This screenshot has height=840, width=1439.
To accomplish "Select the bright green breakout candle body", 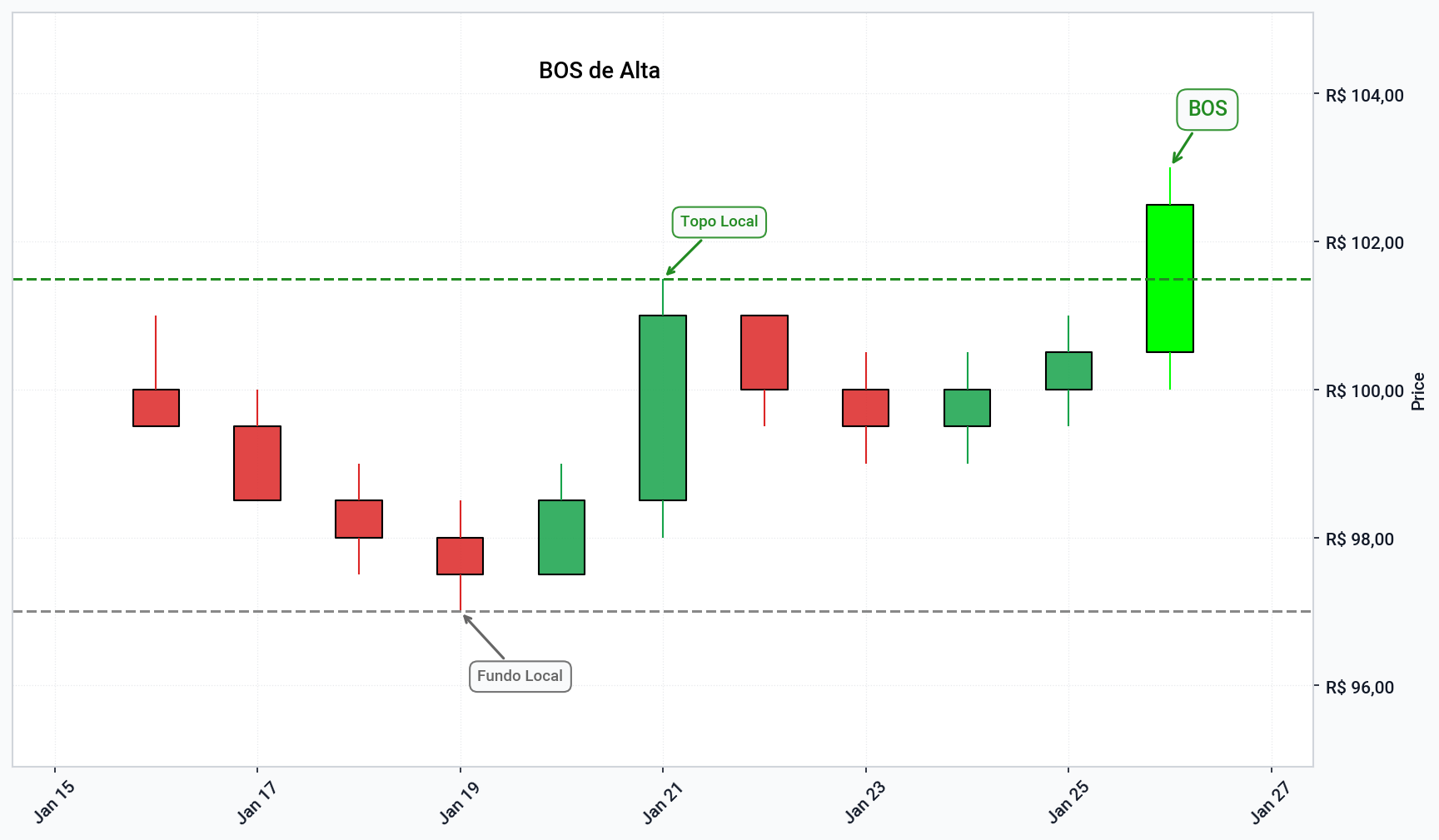I will pos(1169,278).
